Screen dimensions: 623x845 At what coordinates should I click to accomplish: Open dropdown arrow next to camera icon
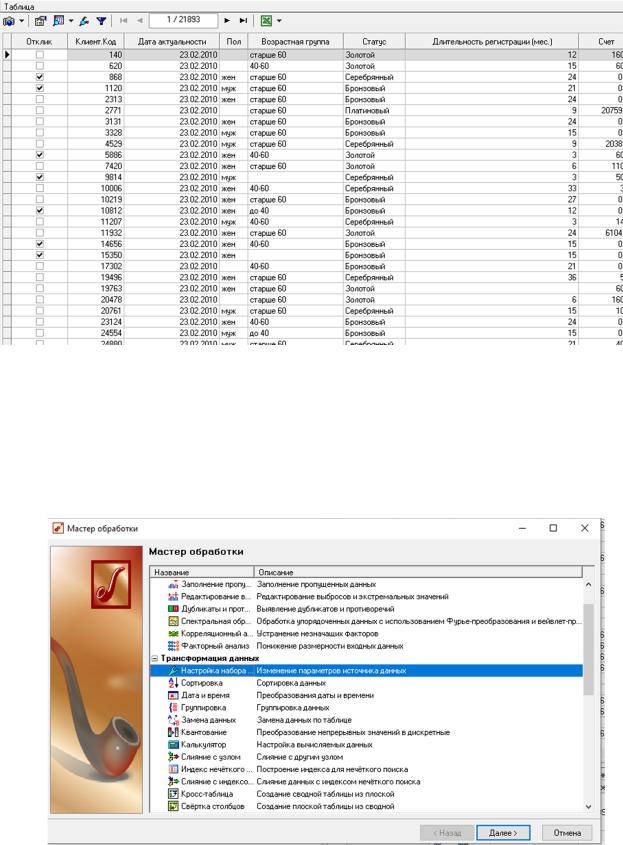pos(22,21)
